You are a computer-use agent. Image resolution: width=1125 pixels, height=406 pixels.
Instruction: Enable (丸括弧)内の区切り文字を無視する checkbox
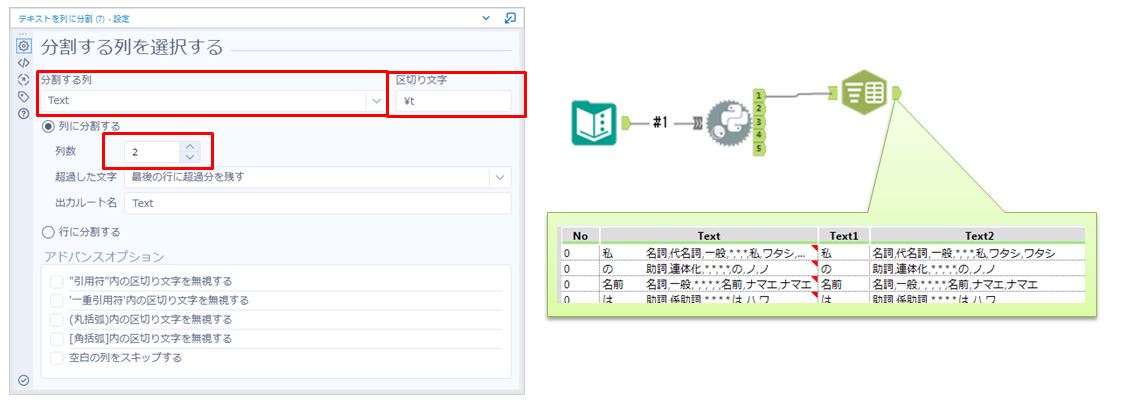click(57, 319)
